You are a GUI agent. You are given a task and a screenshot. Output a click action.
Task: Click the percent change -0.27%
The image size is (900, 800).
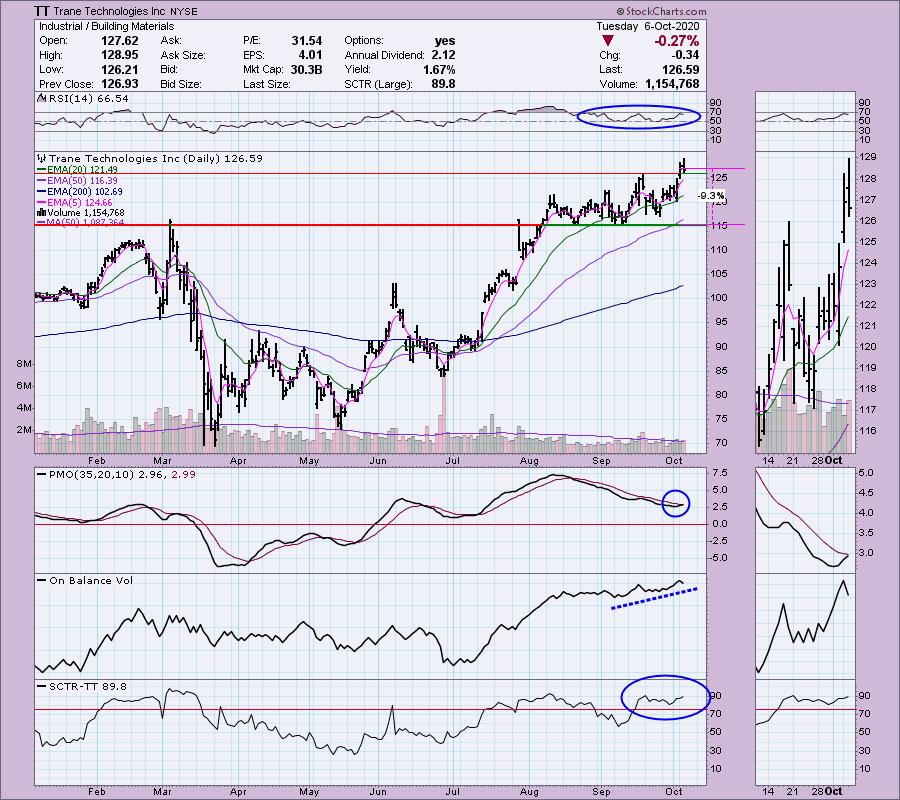pyautogui.click(x=677, y=41)
